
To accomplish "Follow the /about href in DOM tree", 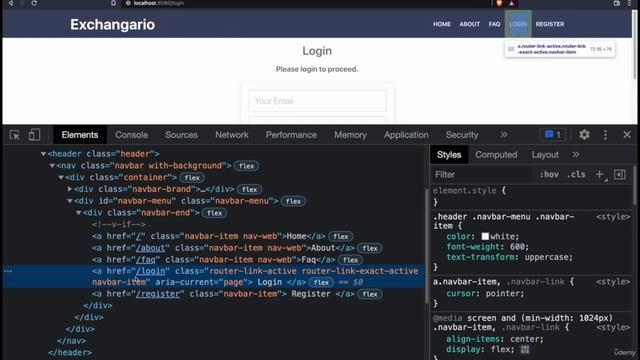I will pos(151,248).
